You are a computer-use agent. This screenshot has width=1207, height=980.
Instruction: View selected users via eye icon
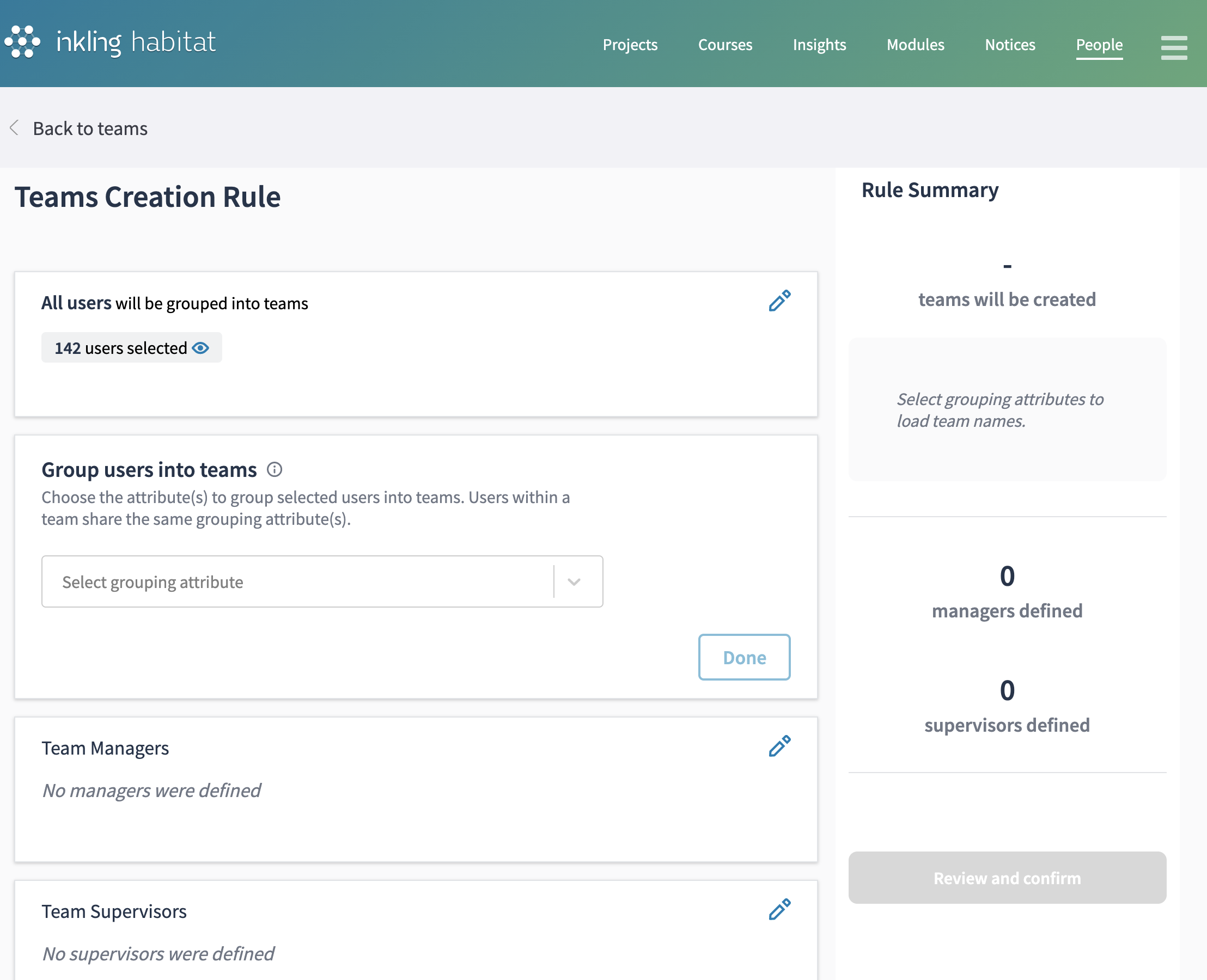tap(200, 348)
